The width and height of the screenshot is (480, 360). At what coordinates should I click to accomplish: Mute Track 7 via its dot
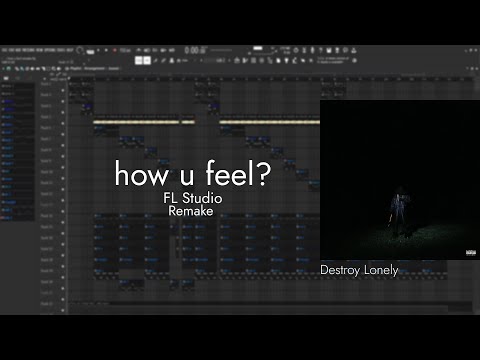[x=63, y=156]
